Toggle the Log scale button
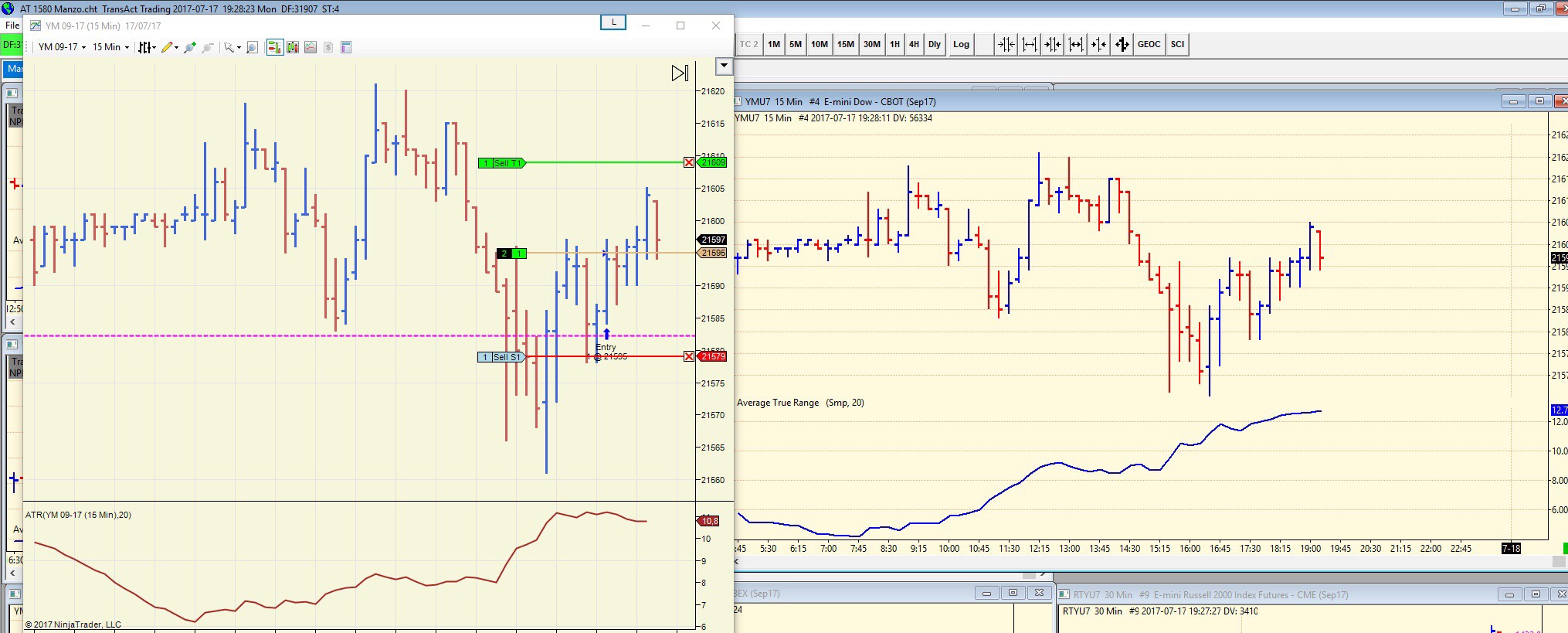Viewport: 1568px width, 633px height. coord(961,44)
